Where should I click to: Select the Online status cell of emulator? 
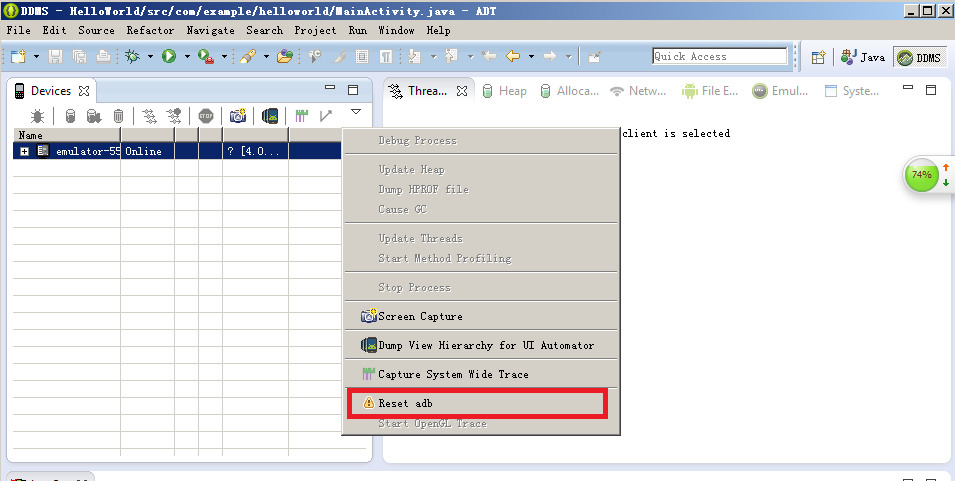147,151
